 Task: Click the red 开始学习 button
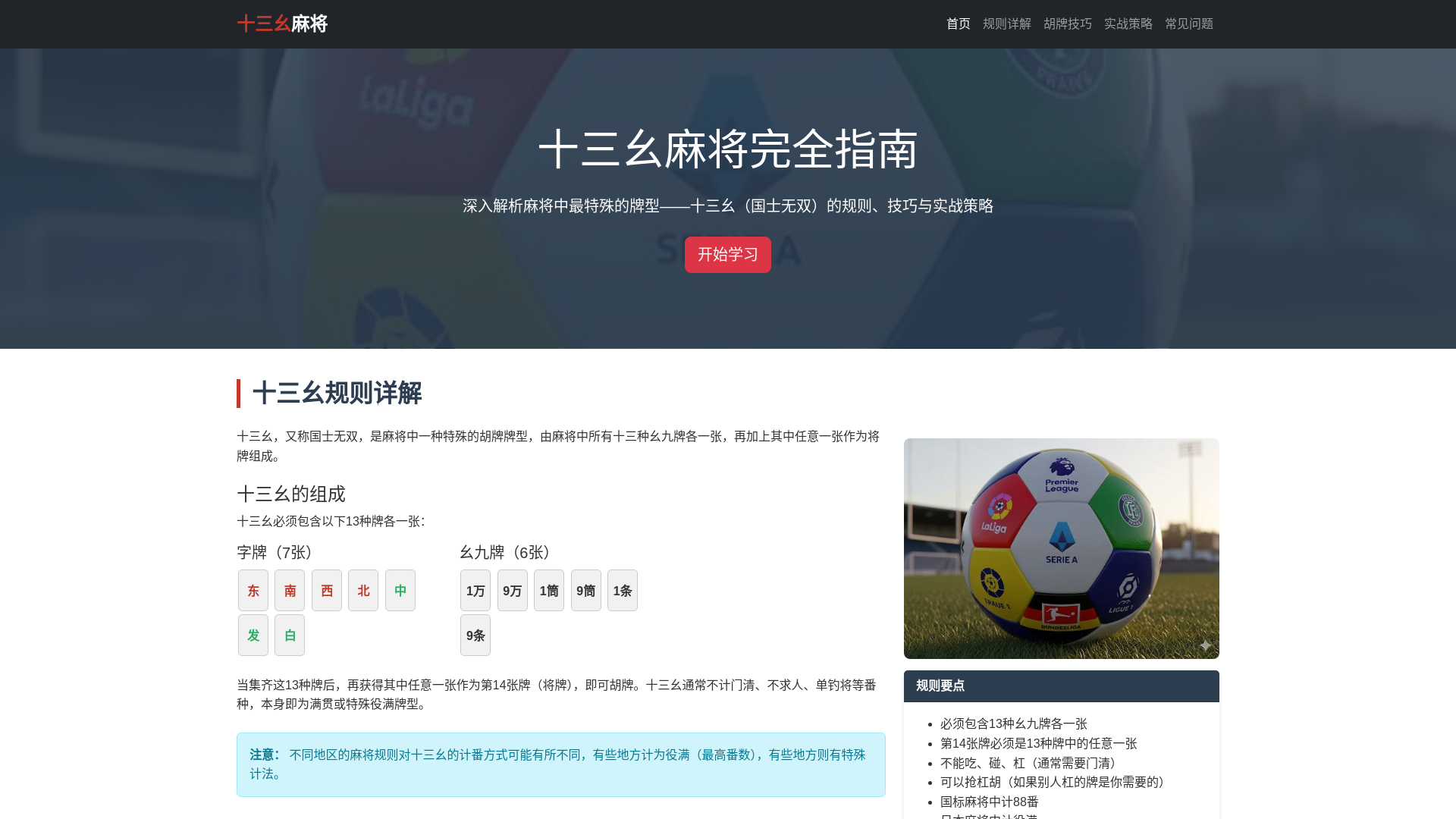(728, 255)
